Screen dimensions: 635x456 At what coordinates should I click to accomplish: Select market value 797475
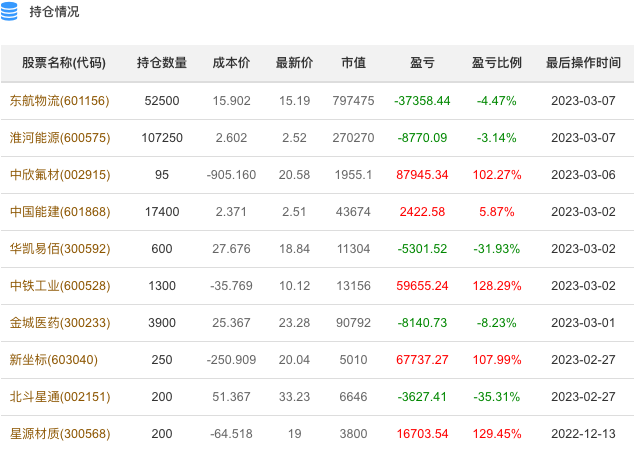(x=354, y=100)
